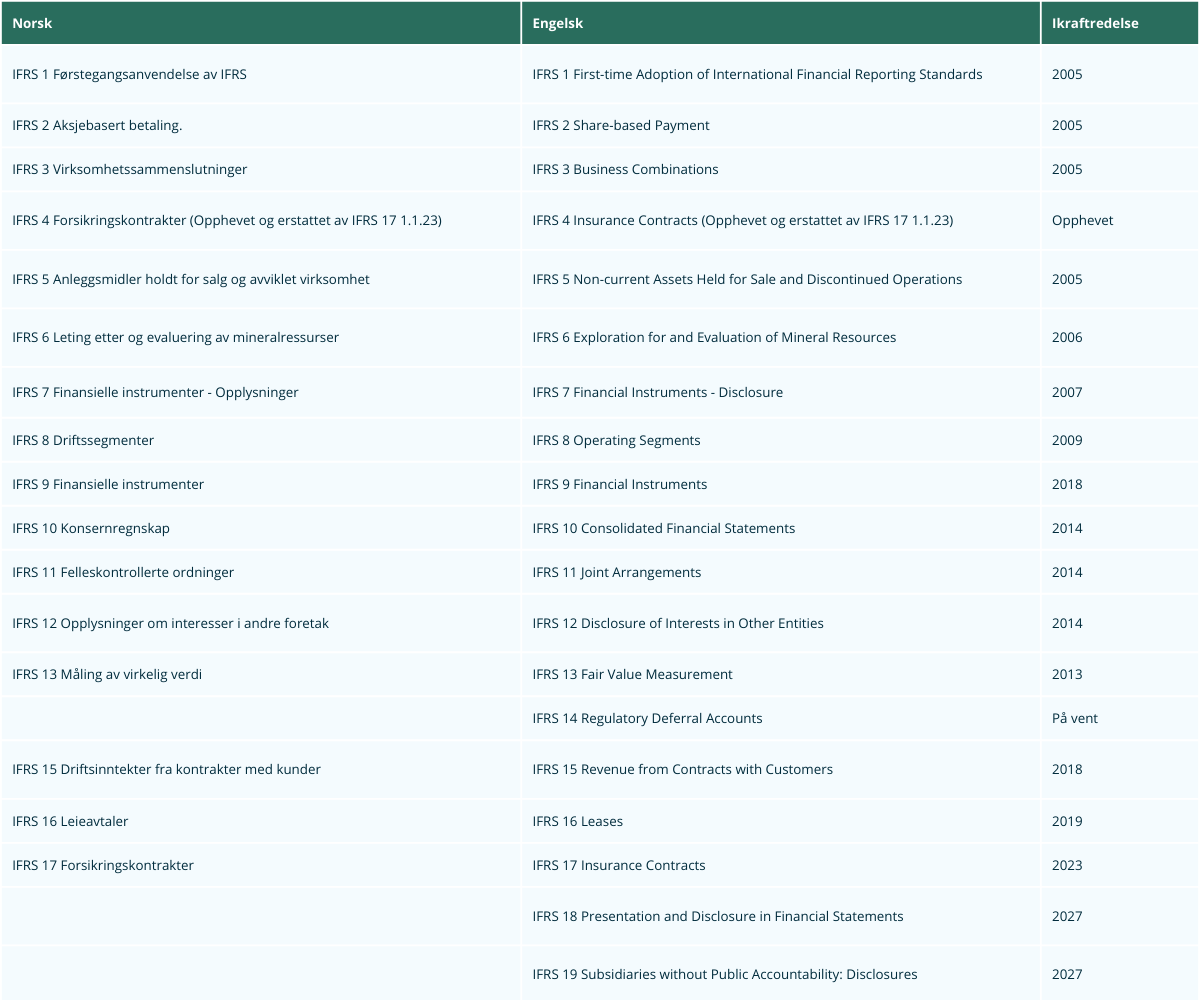
Task: Select IFRS 15 Revenue from Contracts with Customers
Action: coord(683,769)
